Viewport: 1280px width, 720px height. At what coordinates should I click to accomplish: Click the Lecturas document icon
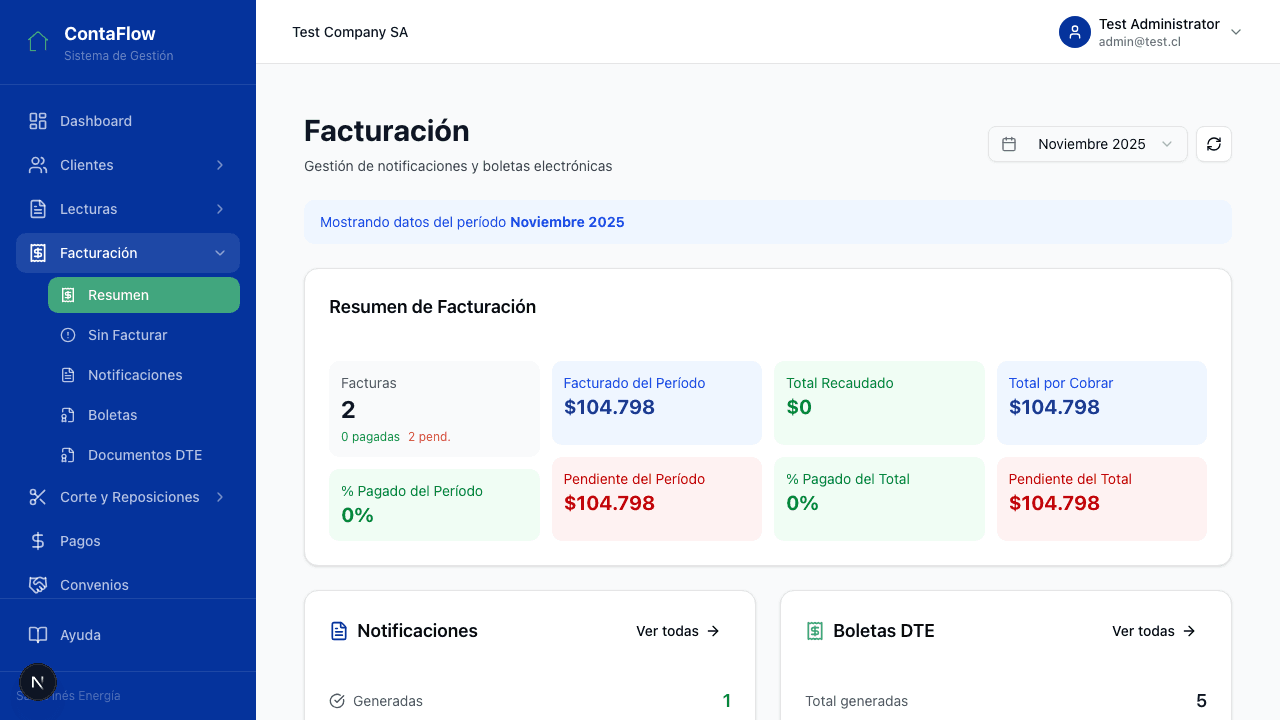38,209
